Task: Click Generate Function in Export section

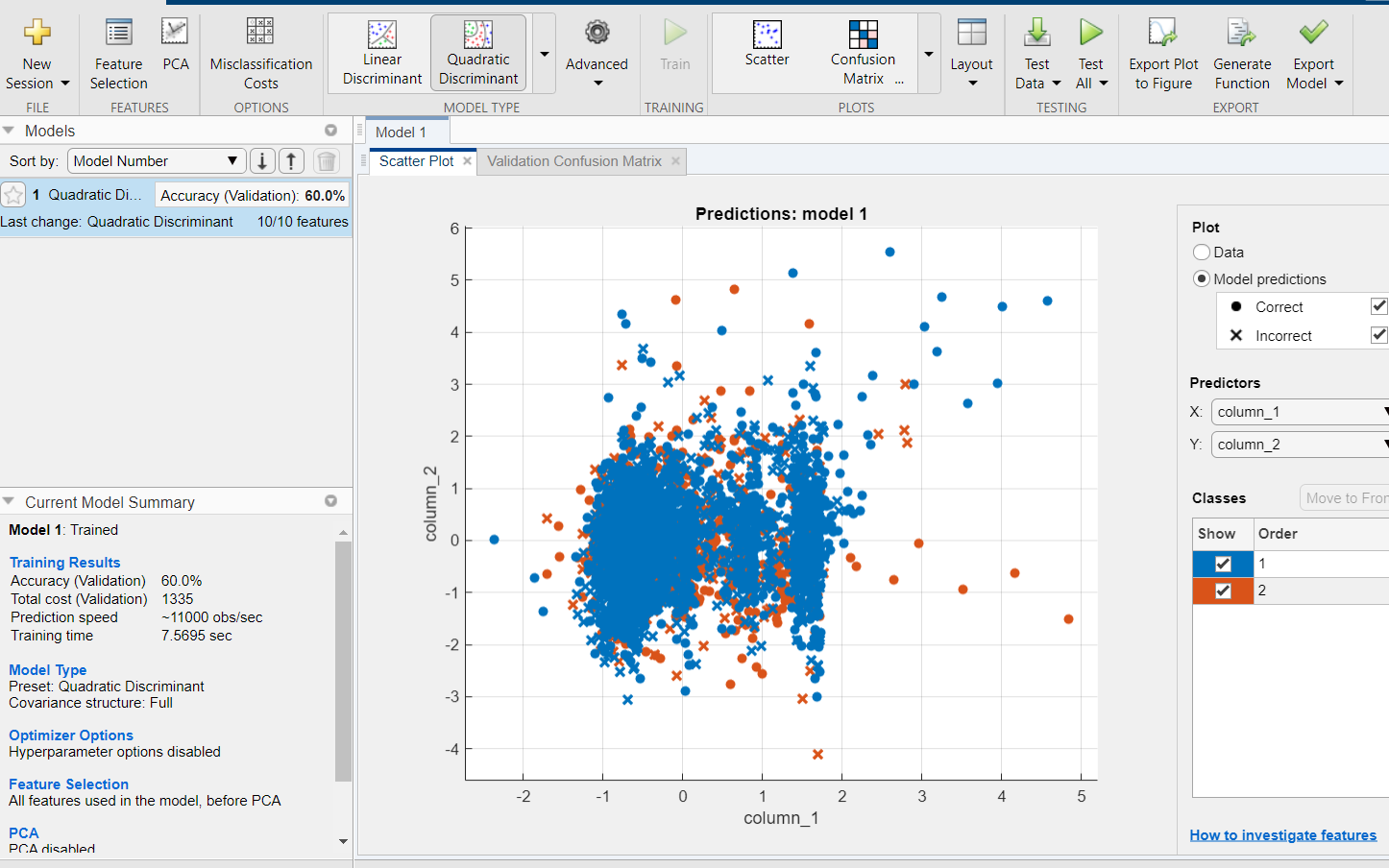Action: tap(1241, 53)
